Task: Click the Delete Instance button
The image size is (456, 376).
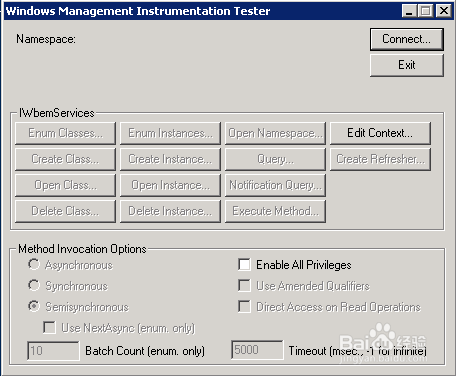Action: pyautogui.click(x=170, y=211)
